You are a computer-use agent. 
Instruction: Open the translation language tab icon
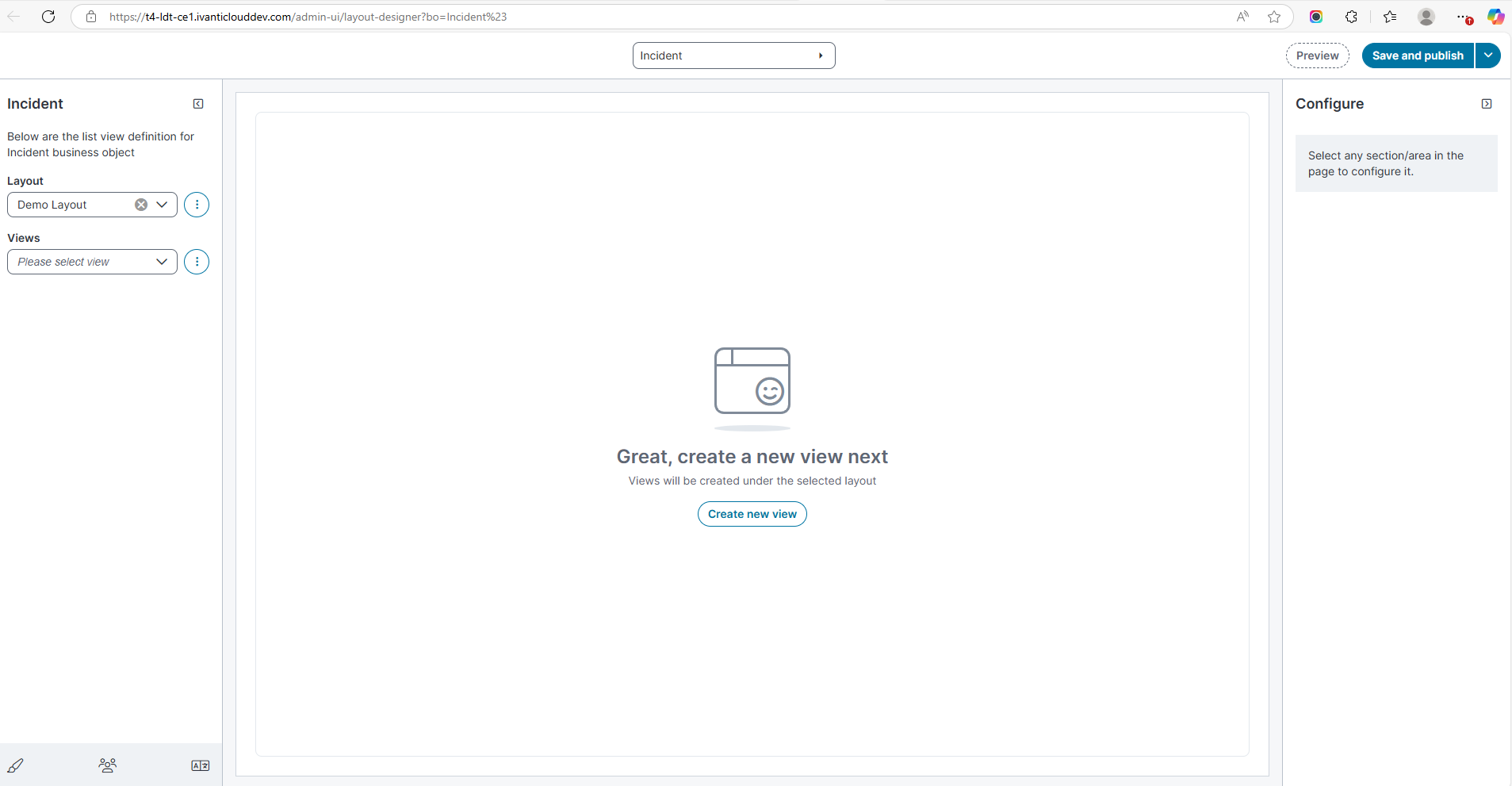pos(201,765)
